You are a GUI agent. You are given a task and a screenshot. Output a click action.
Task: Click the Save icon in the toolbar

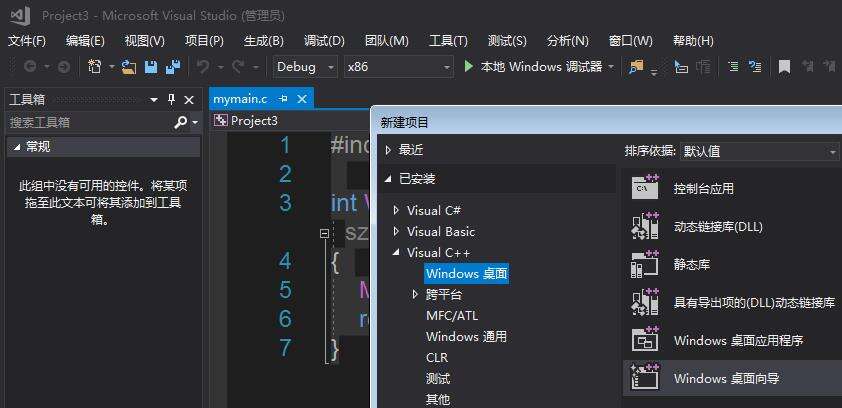tap(151, 67)
